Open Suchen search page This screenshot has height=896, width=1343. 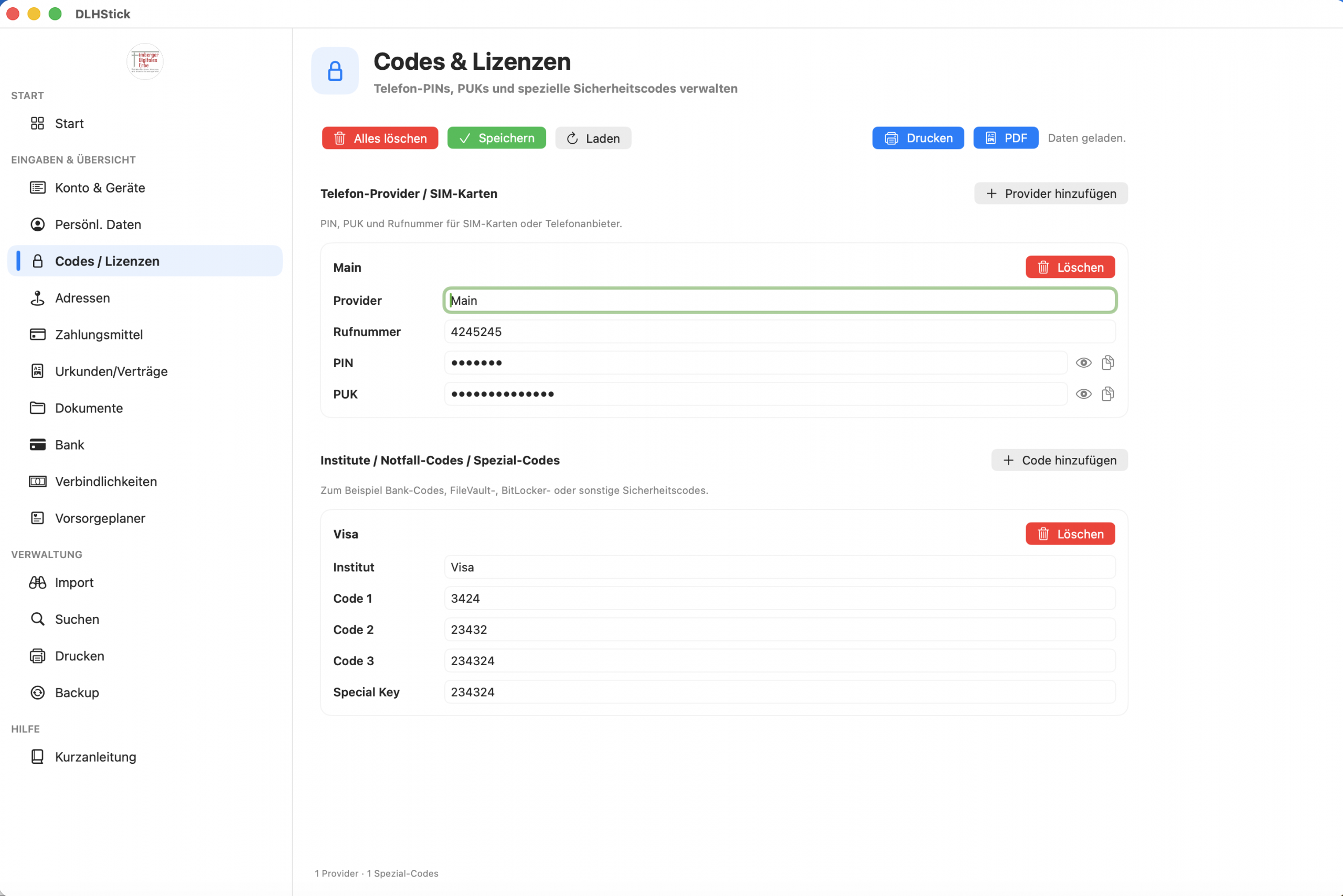coord(77,619)
